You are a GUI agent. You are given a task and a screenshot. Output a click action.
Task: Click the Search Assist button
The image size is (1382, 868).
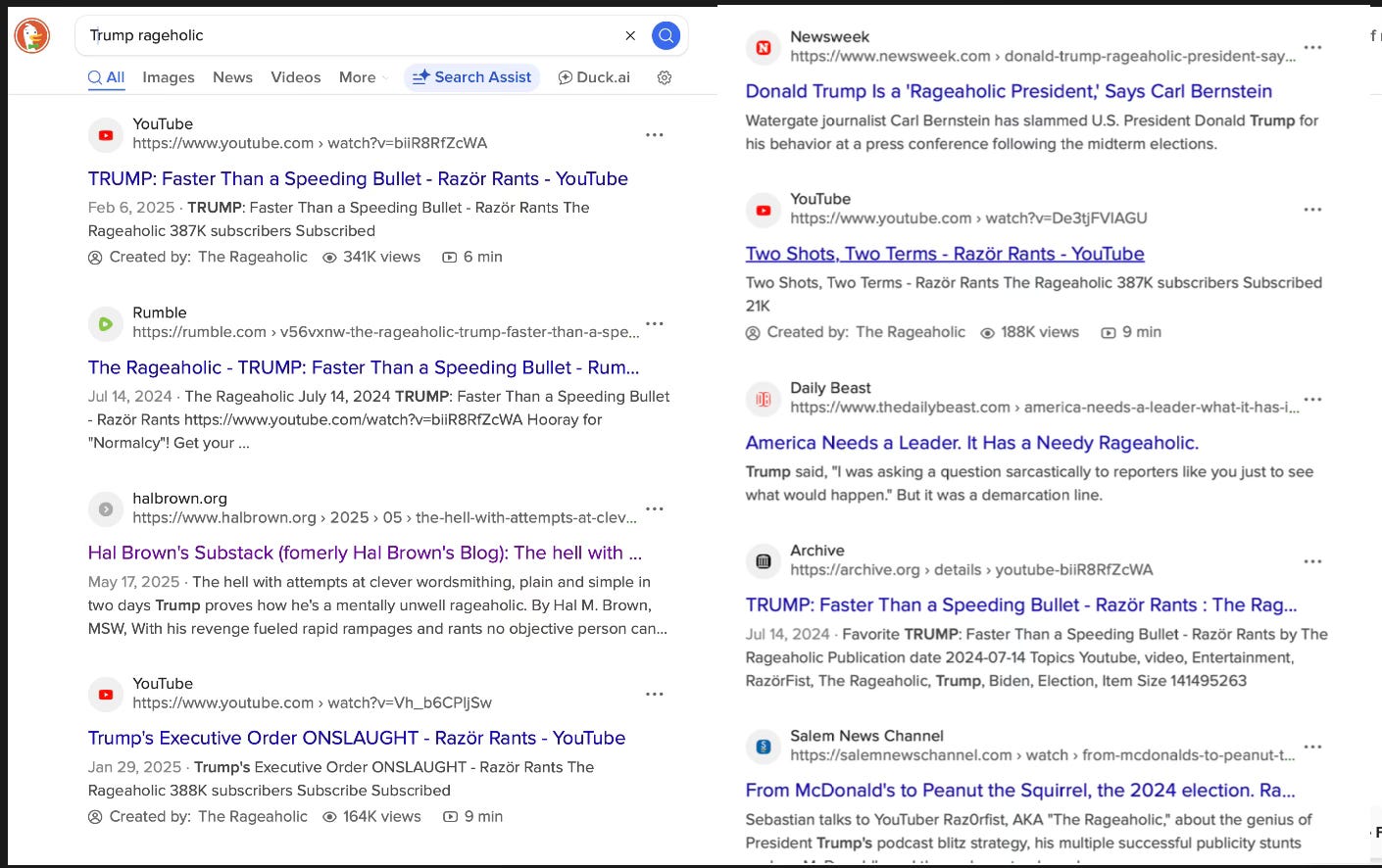point(471,77)
